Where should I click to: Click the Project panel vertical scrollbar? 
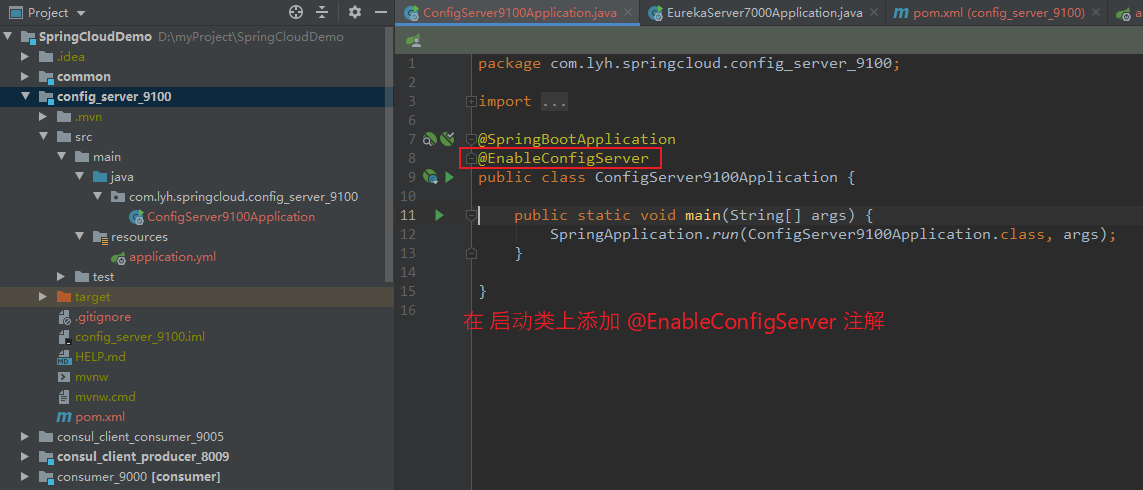tap(389, 157)
